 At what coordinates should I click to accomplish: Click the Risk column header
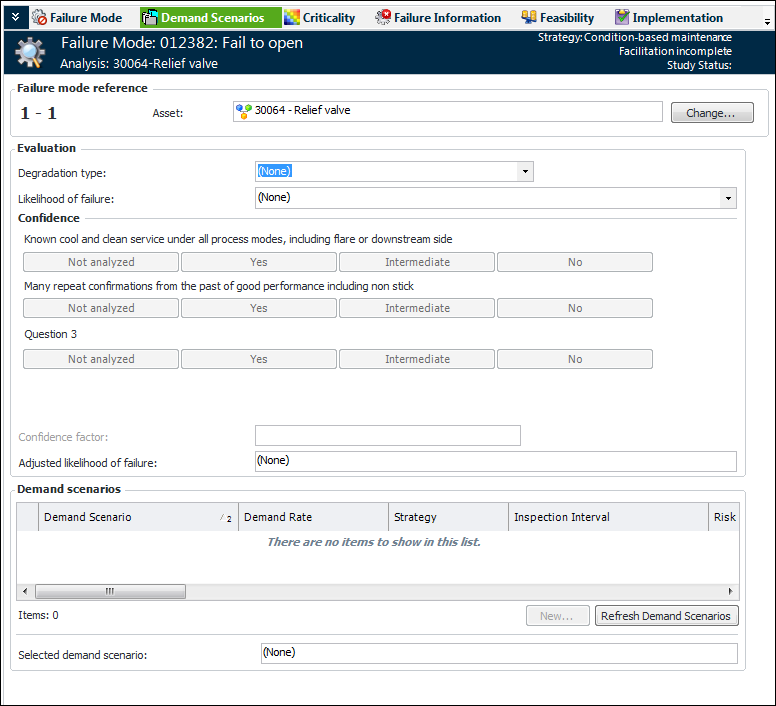click(x=724, y=517)
